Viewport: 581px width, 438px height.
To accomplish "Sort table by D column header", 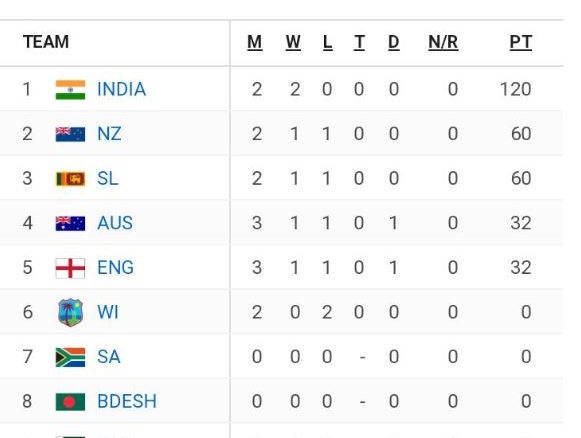I will (394, 42).
